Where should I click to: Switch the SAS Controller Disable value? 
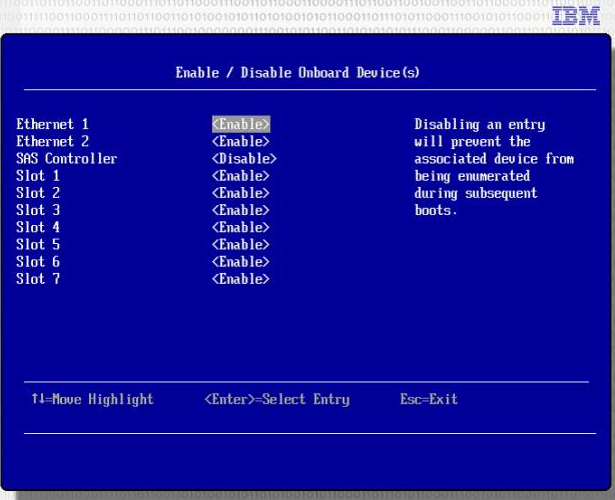pyautogui.click(x=244, y=158)
